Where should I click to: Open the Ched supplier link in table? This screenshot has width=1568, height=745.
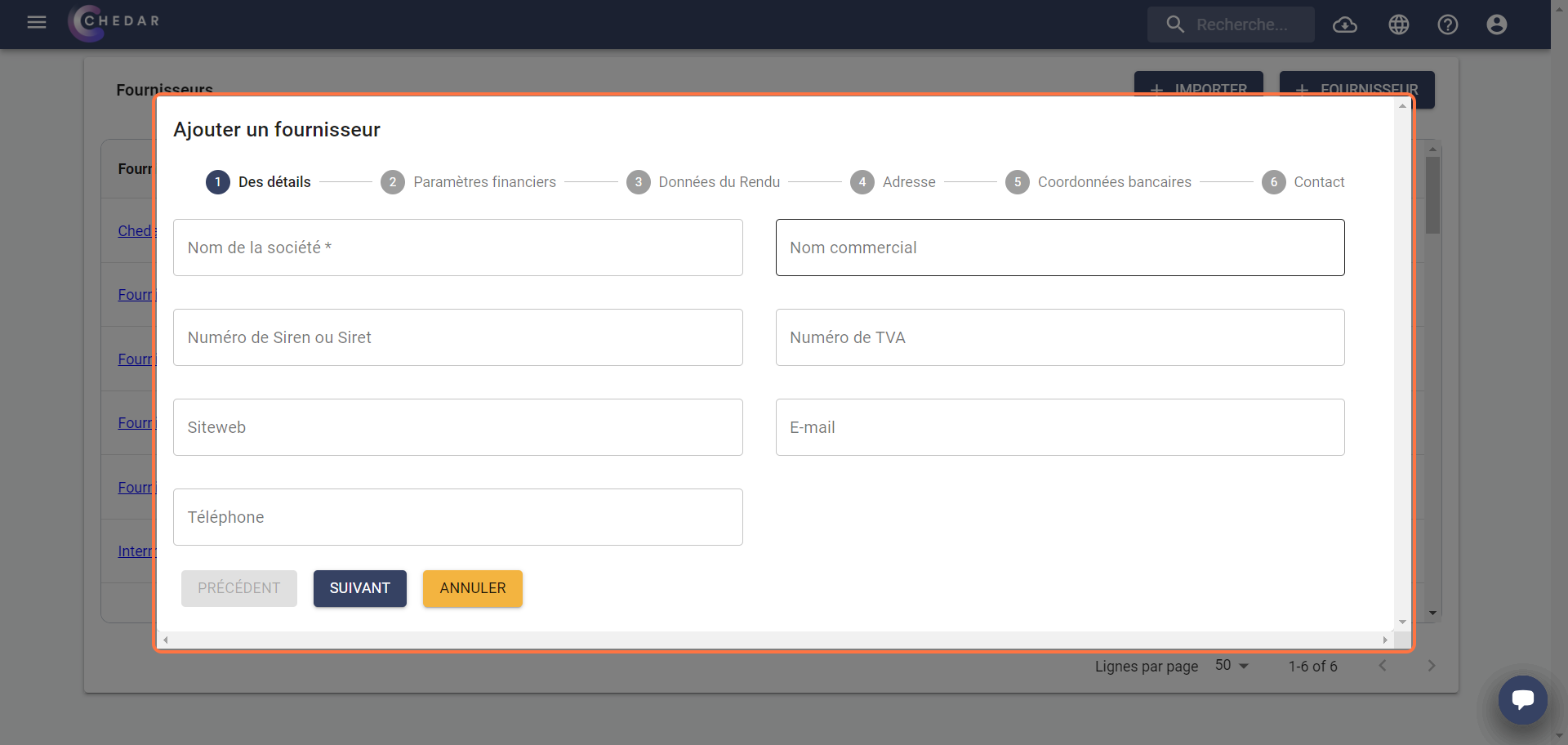[136, 231]
